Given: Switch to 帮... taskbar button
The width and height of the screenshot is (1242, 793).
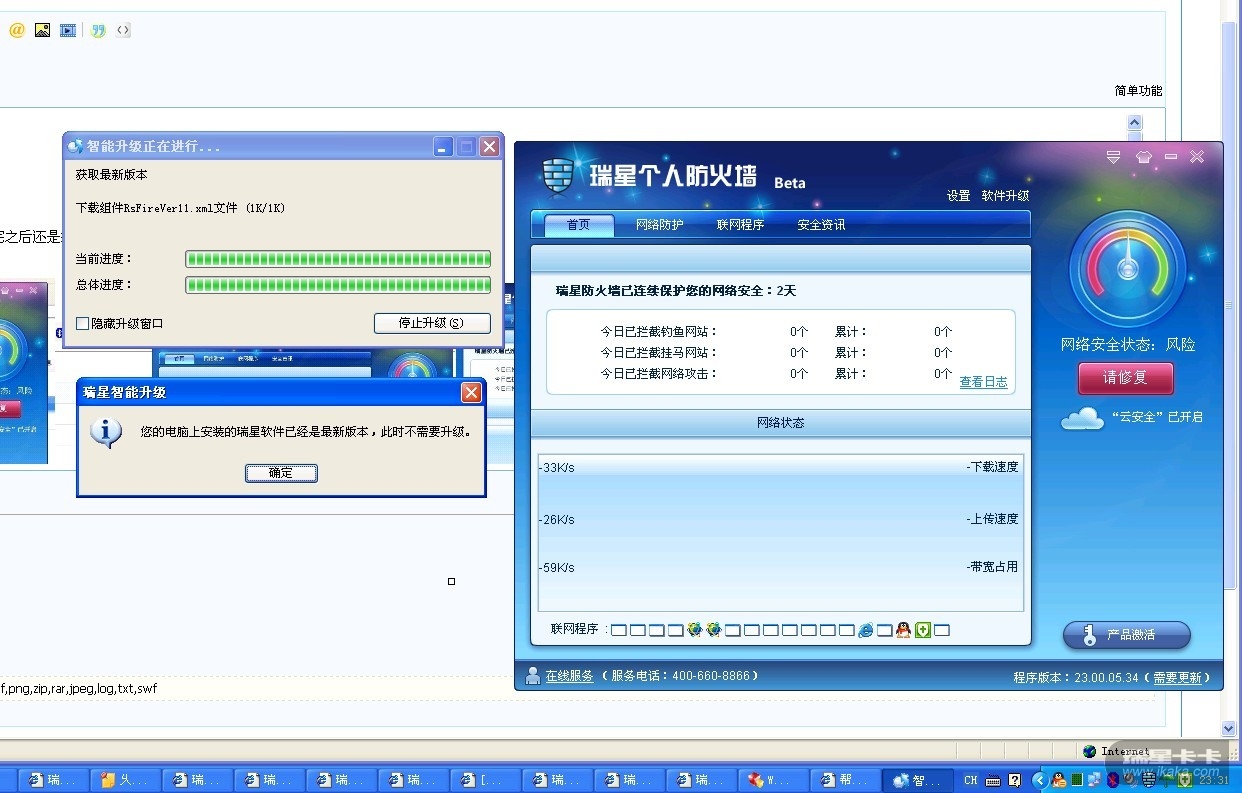Looking at the screenshot, I should 846,780.
